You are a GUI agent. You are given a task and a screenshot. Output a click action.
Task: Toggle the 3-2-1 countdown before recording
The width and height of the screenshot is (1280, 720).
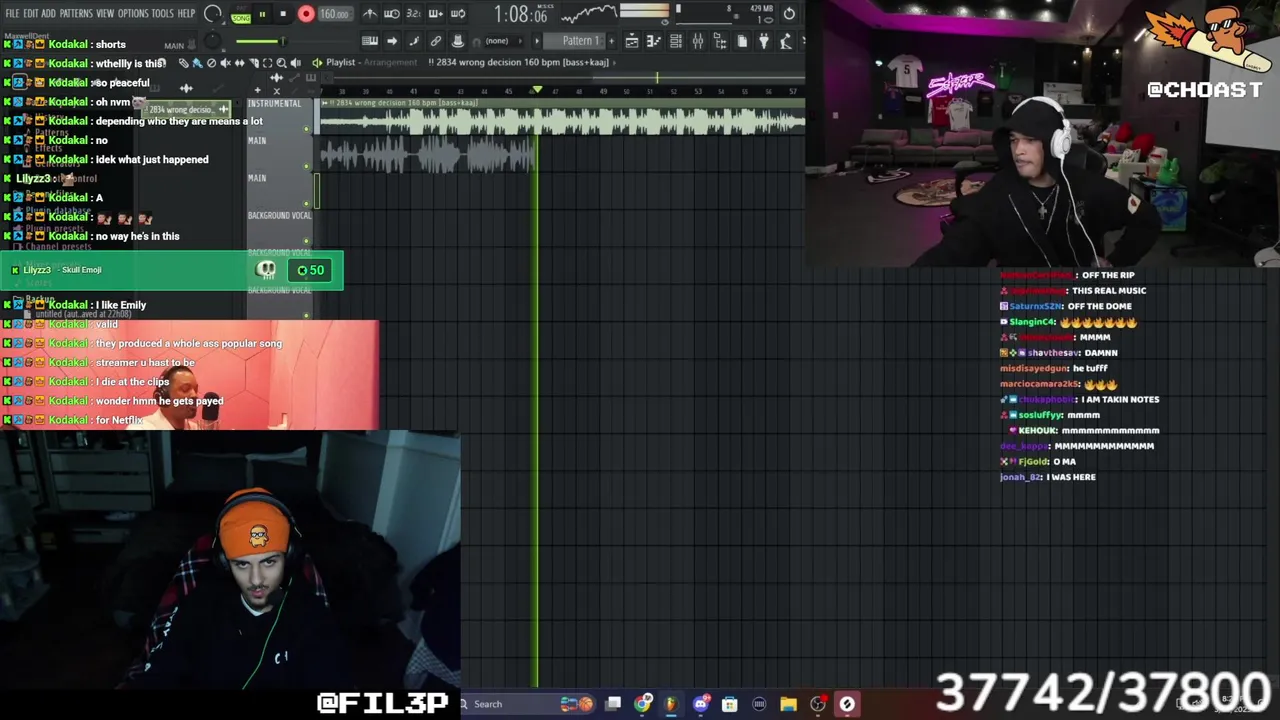414,14
